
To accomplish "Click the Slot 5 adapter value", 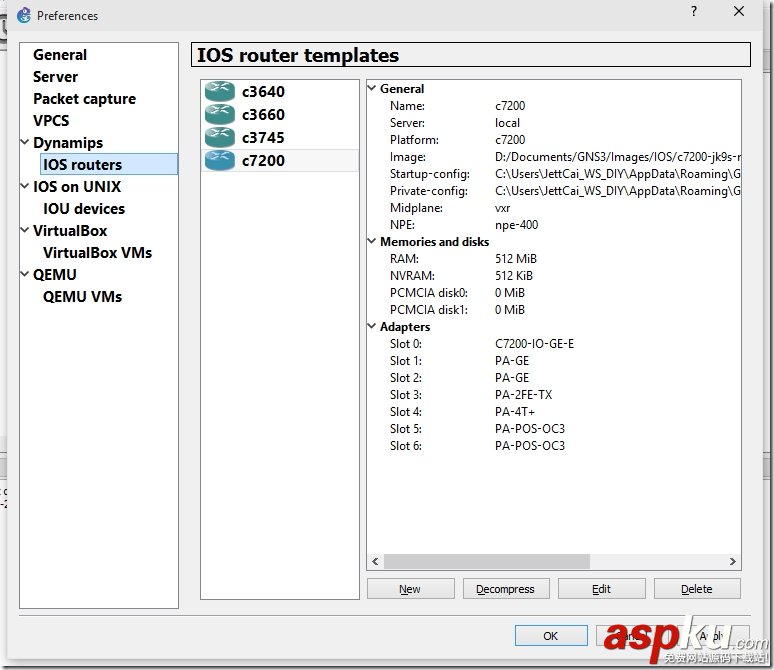I will tap(530, 429).
